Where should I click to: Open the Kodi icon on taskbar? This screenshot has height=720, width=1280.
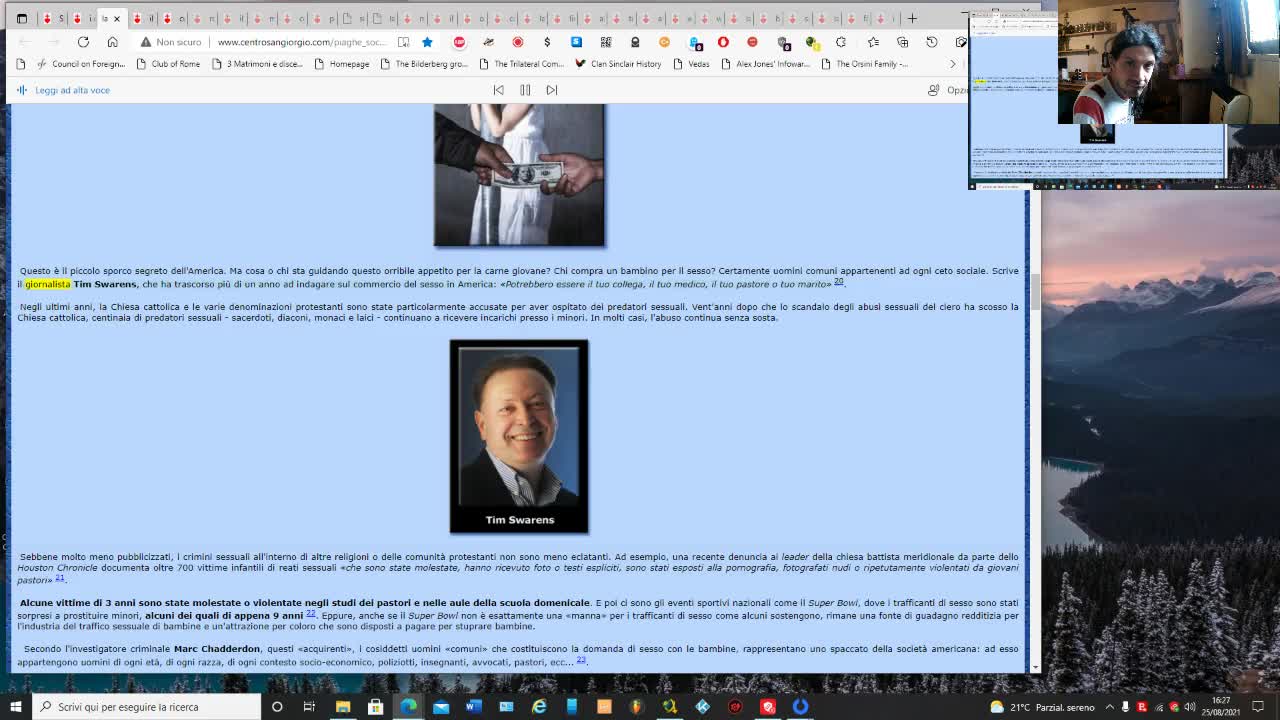coord(702,706)
